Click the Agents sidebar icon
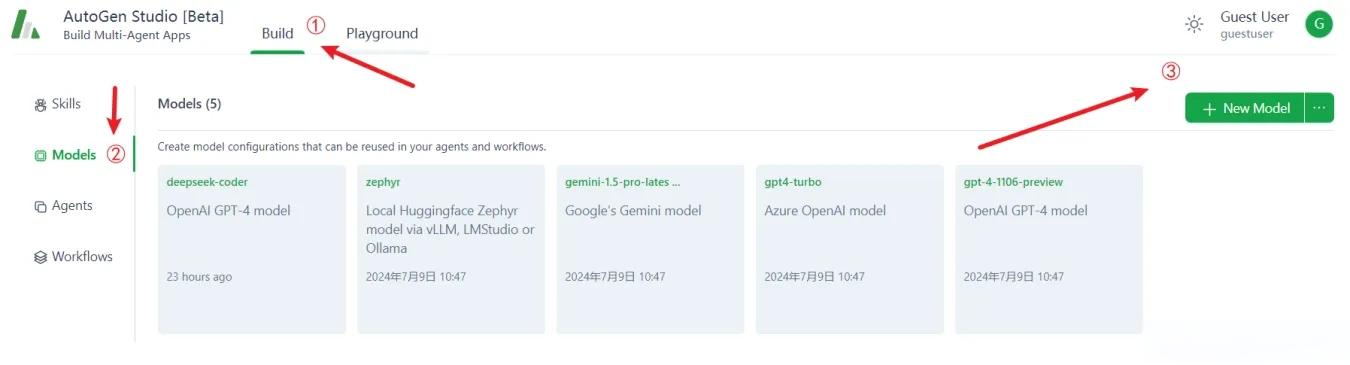 [41, 207]
